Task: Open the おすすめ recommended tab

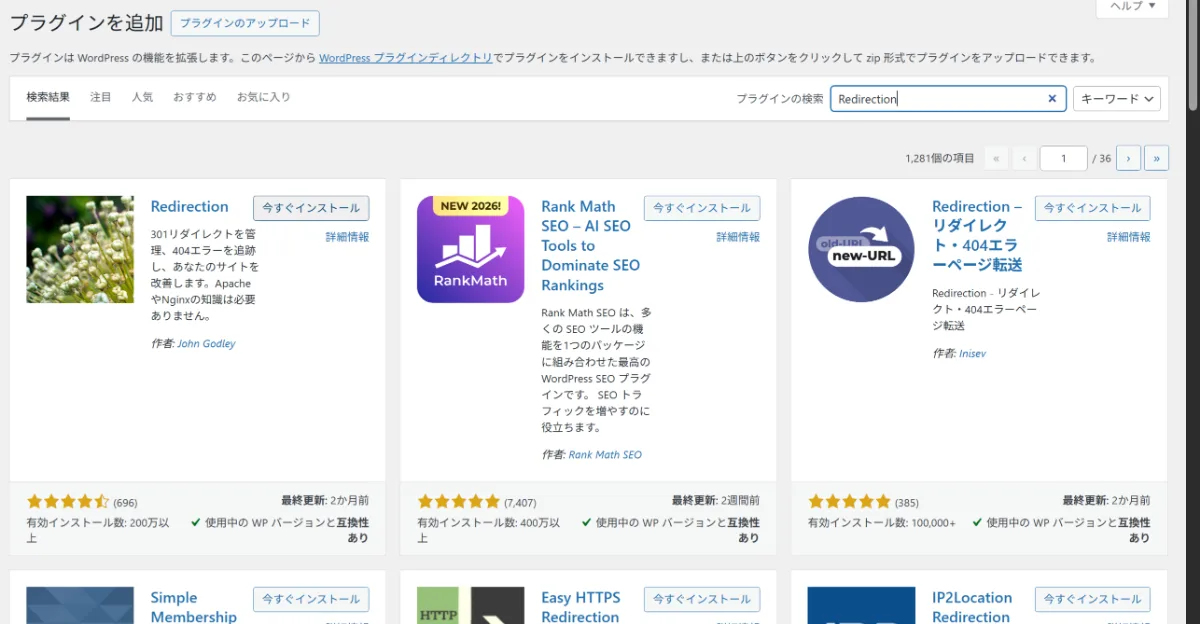Action: pos(194,97)
